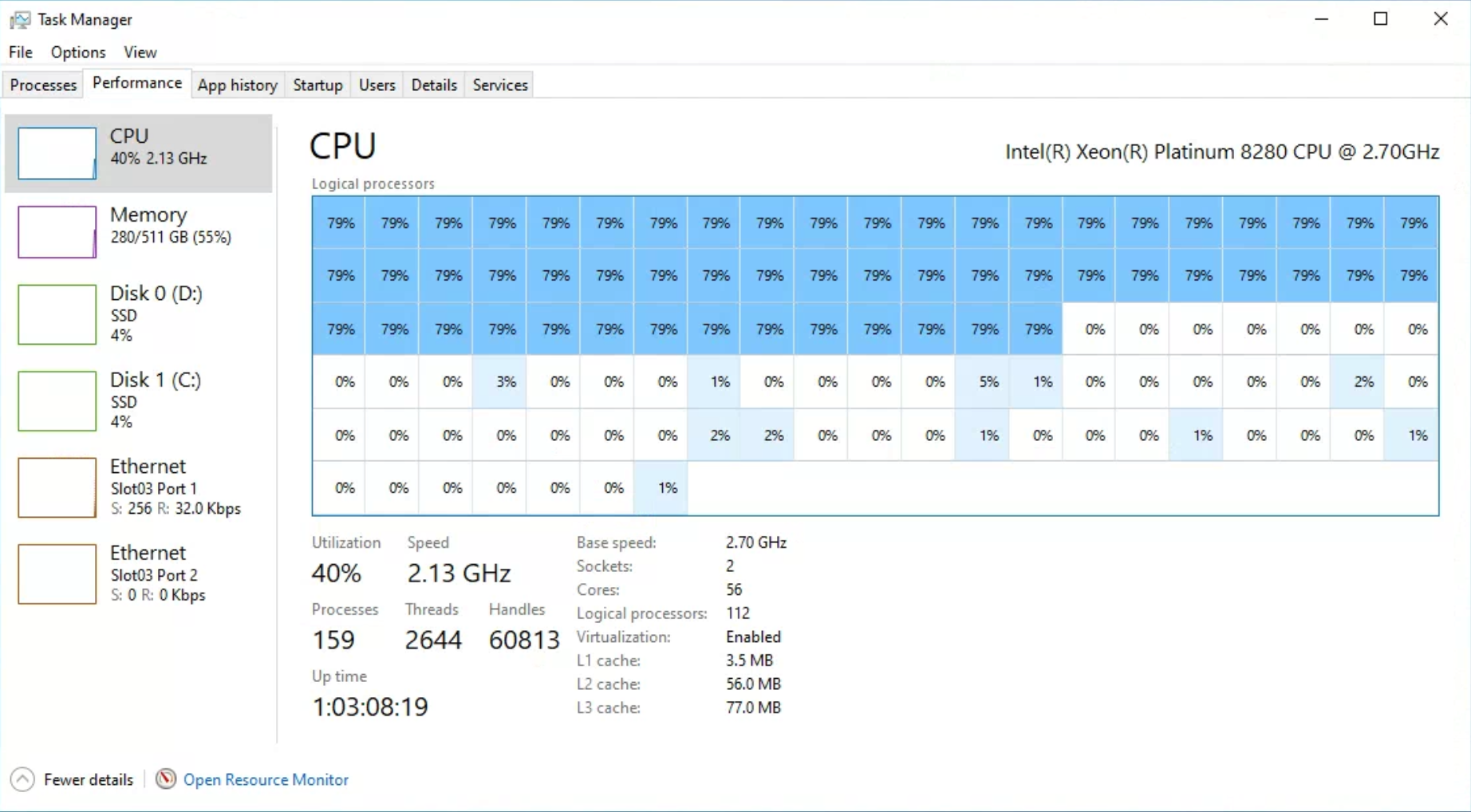Open the File menu
Viewport: 1471px width, 812px height.
[x=21, y=53]
